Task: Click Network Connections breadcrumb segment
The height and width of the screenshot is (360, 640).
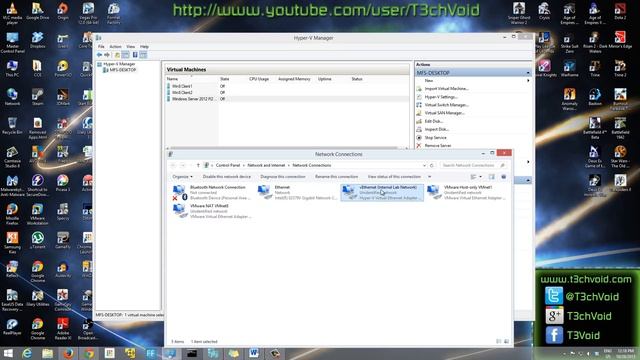Action: 312,165
